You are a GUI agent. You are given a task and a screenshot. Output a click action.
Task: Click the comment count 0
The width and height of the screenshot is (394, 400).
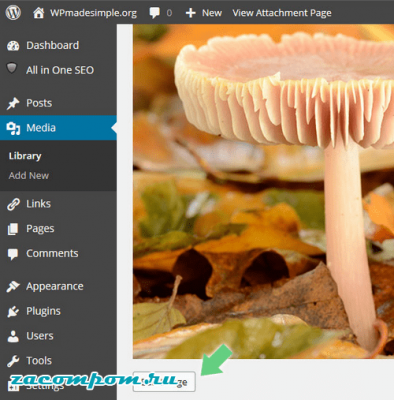point(169,13)
